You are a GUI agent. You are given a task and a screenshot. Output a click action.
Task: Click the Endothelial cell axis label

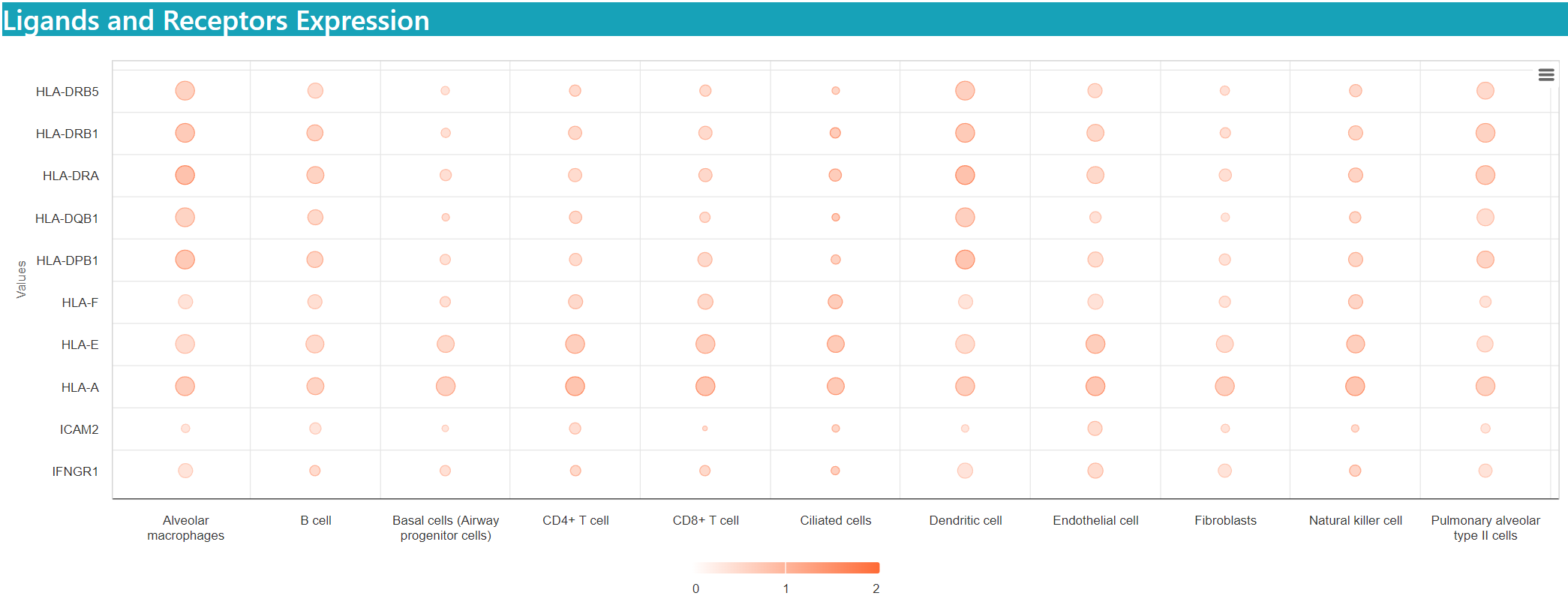[x=1095, y=520]
